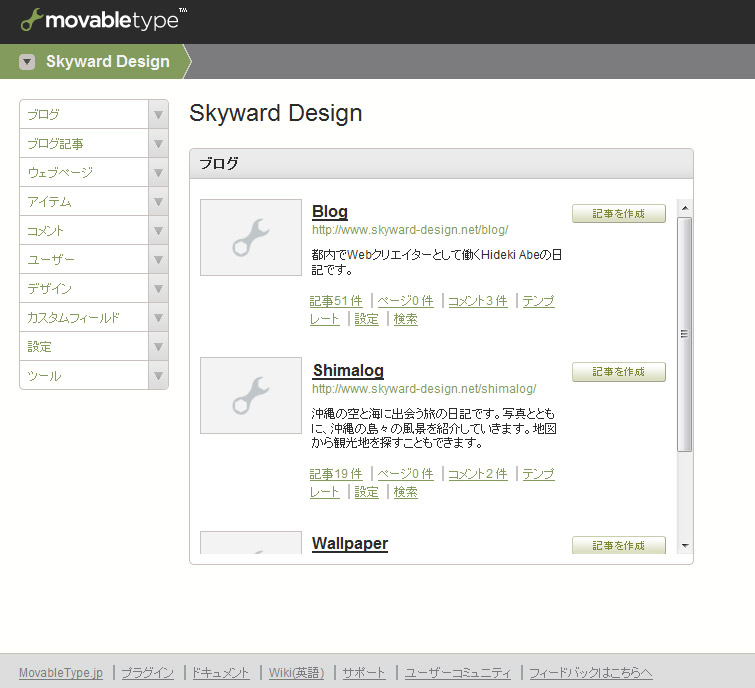
Task: Create an entry for Blog with 記事を作成
Action: pos(619,213)
